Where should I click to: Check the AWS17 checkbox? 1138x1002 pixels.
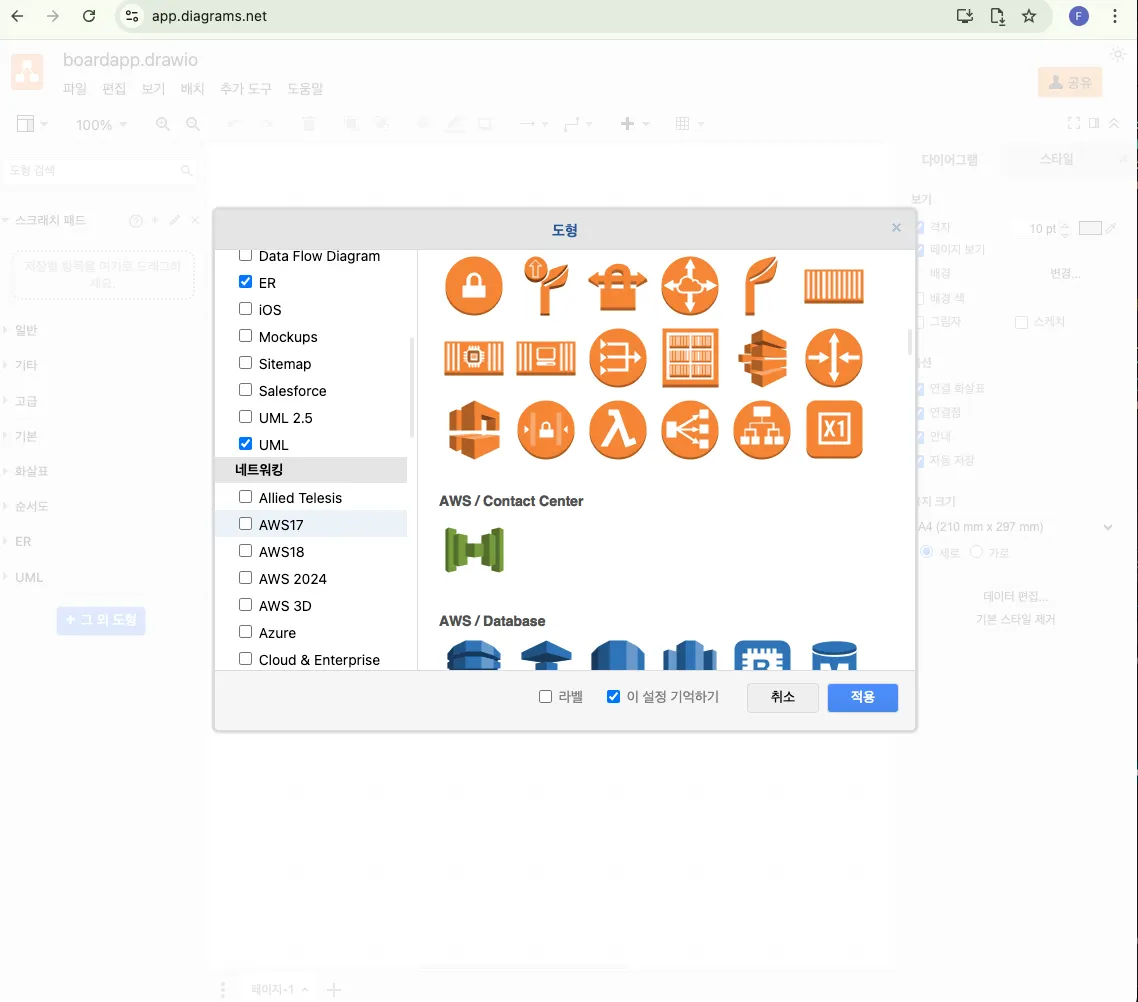tap(245, 523)
